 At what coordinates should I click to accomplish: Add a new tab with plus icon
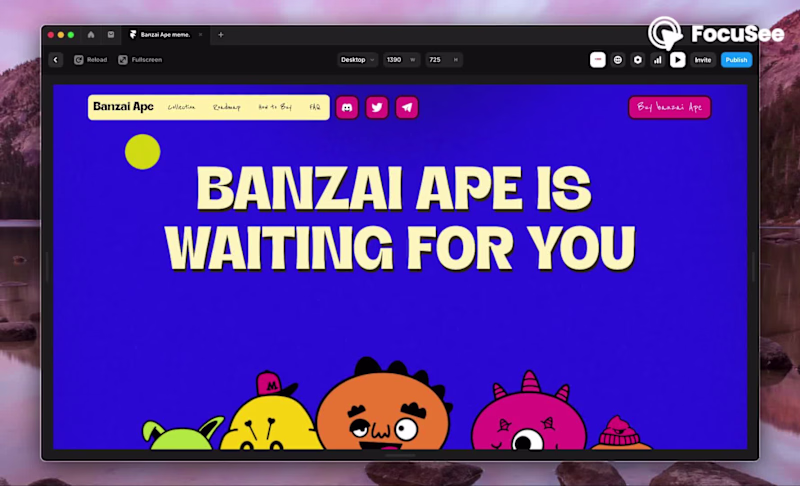(221, 35)
